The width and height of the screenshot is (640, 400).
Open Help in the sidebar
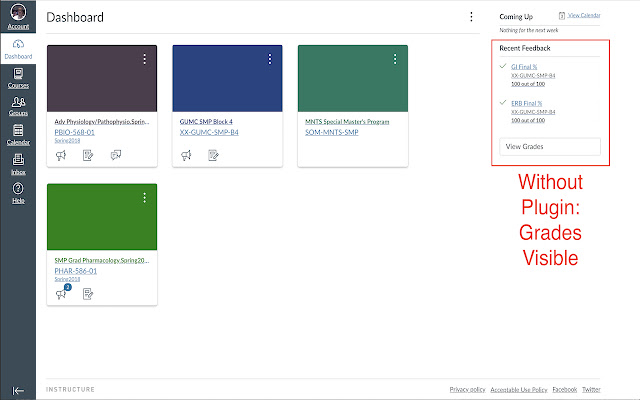pos(18,193)
